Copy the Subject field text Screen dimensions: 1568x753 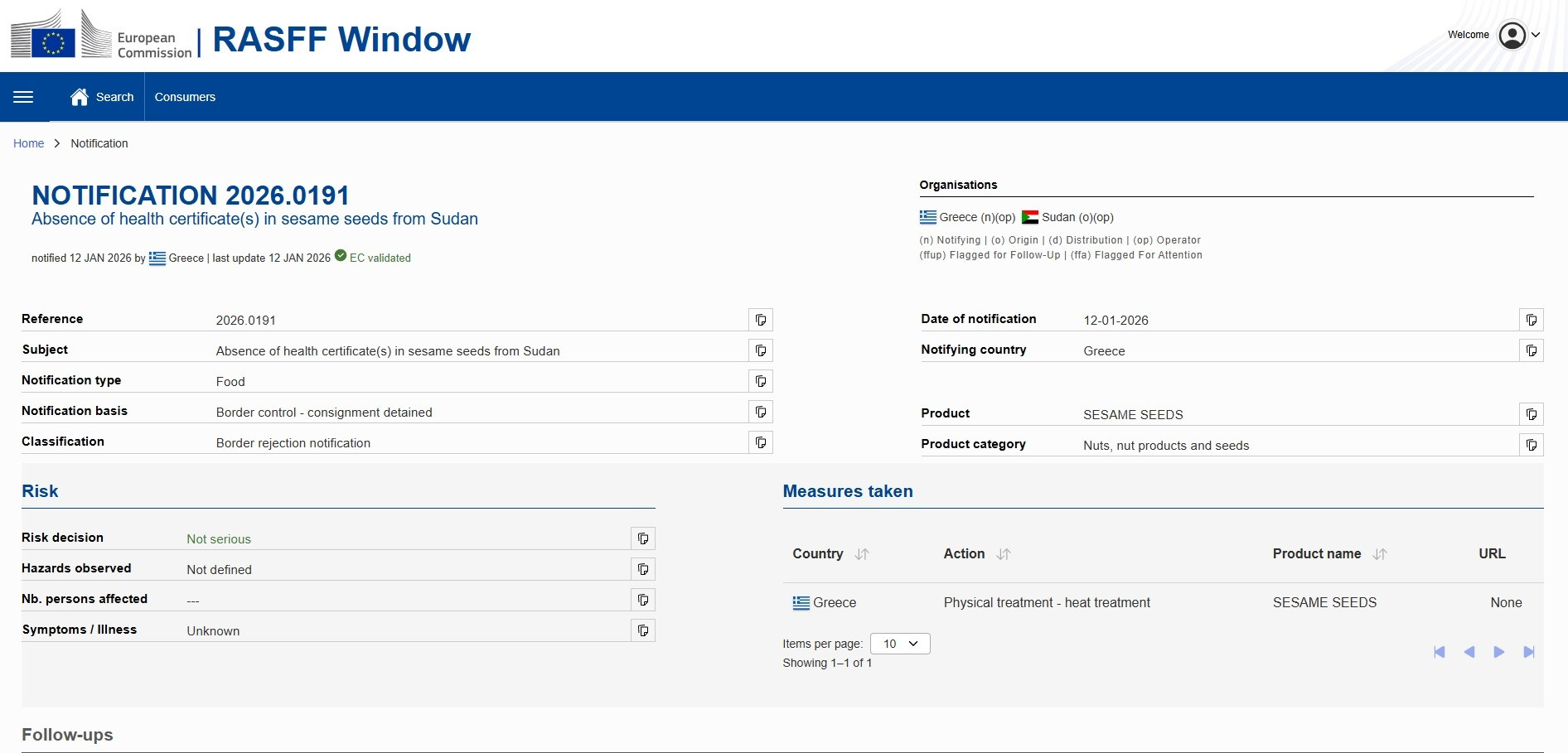[x=760, y=350]
